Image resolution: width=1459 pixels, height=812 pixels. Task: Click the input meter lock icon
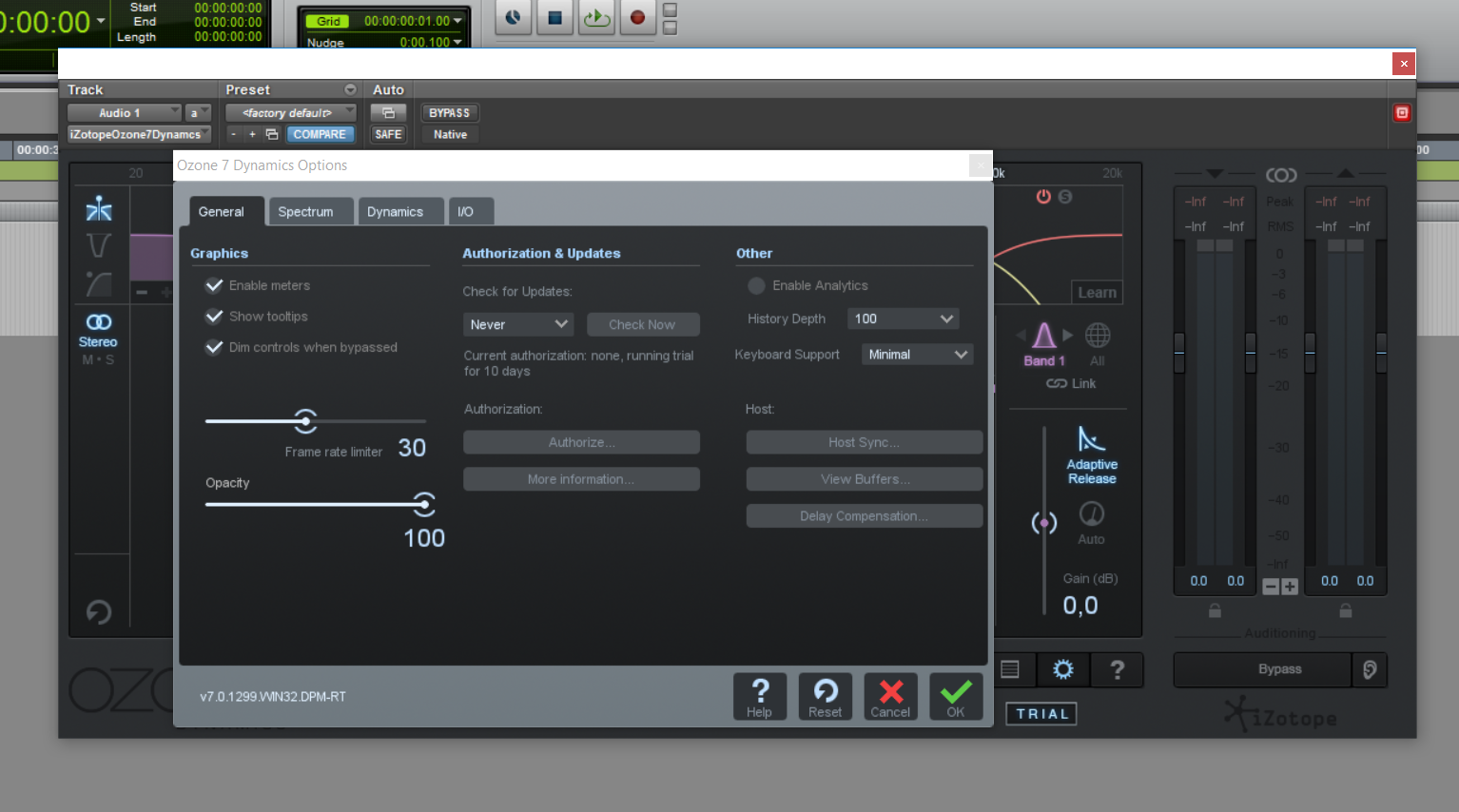(x=1215, y=610)
